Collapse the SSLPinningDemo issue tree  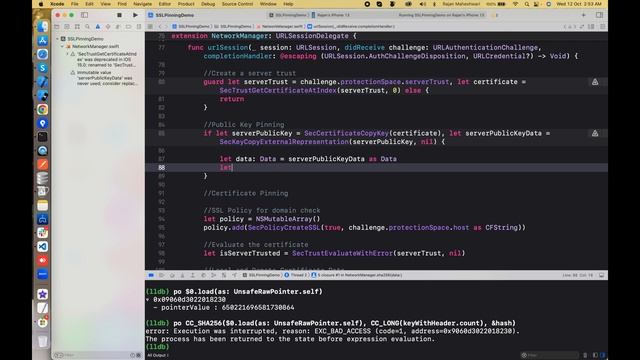click(58, 39)
